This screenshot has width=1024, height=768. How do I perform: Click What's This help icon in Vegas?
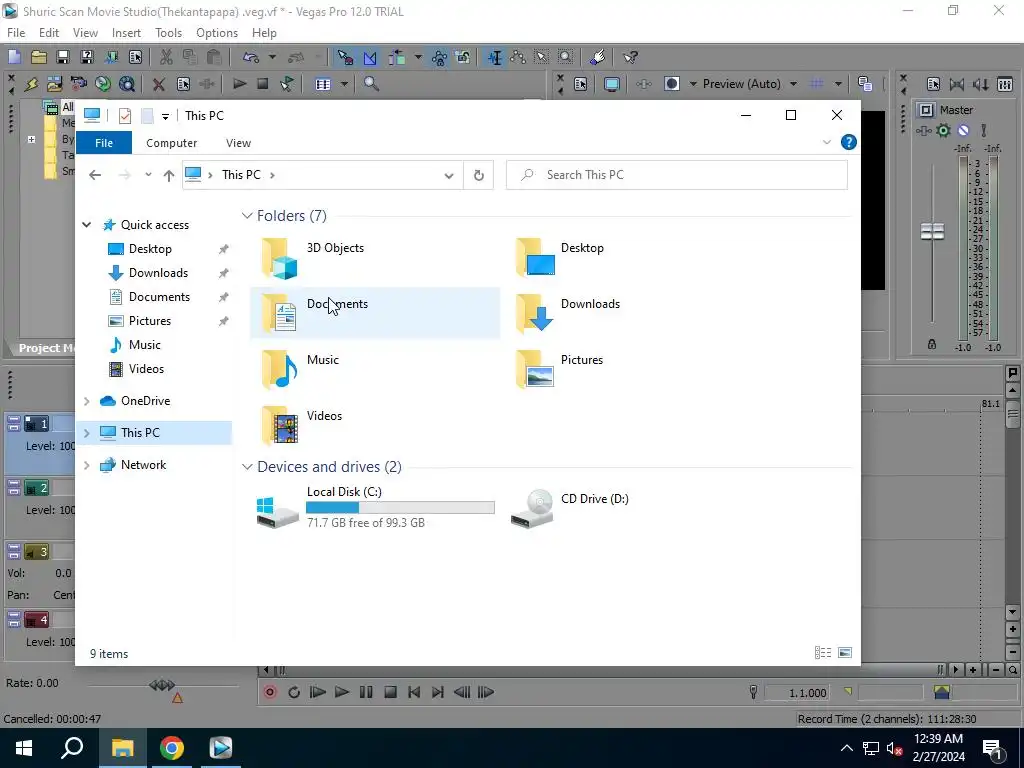coord(630,57)
